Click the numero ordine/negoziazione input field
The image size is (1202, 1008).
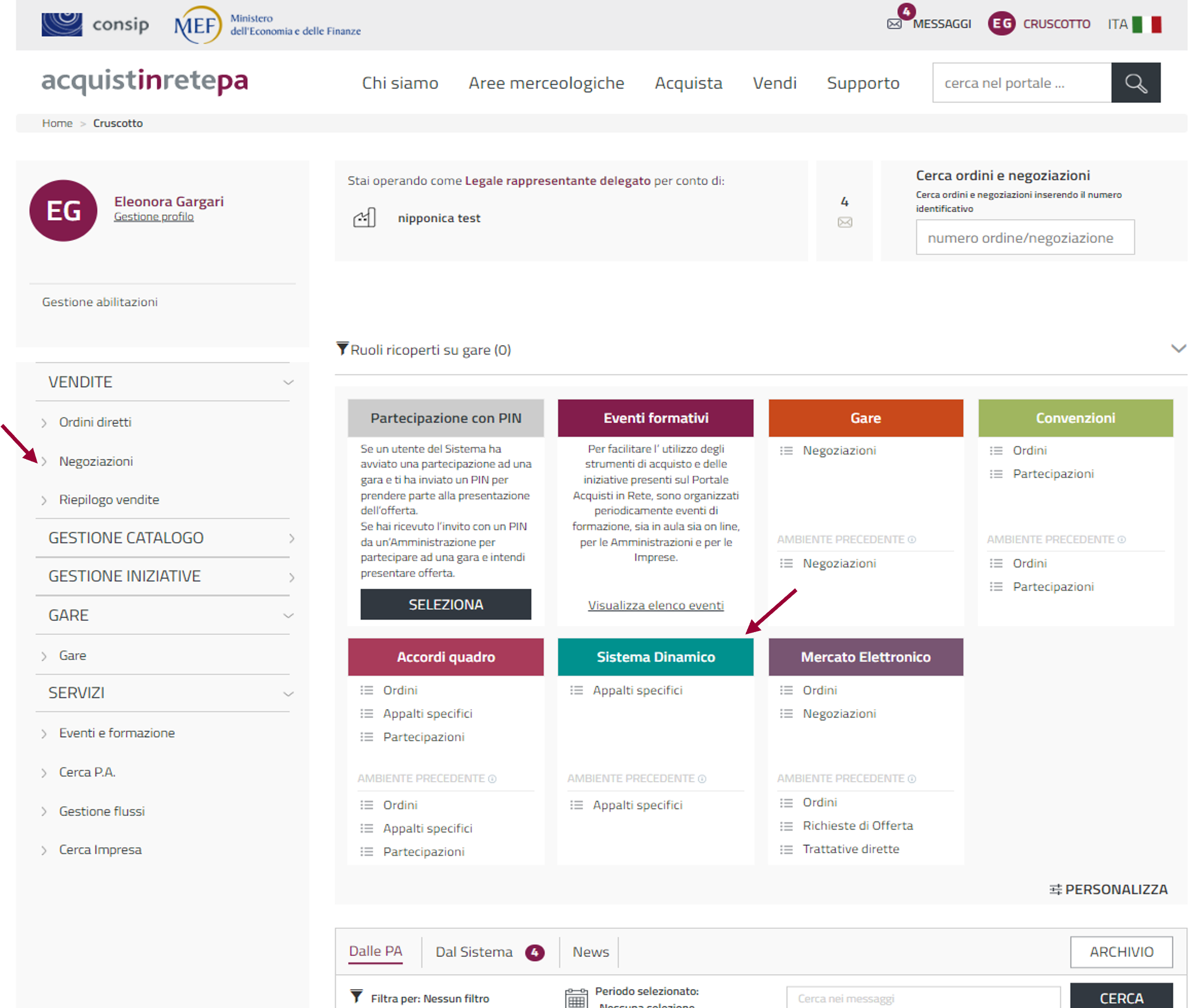(1025, 237)
